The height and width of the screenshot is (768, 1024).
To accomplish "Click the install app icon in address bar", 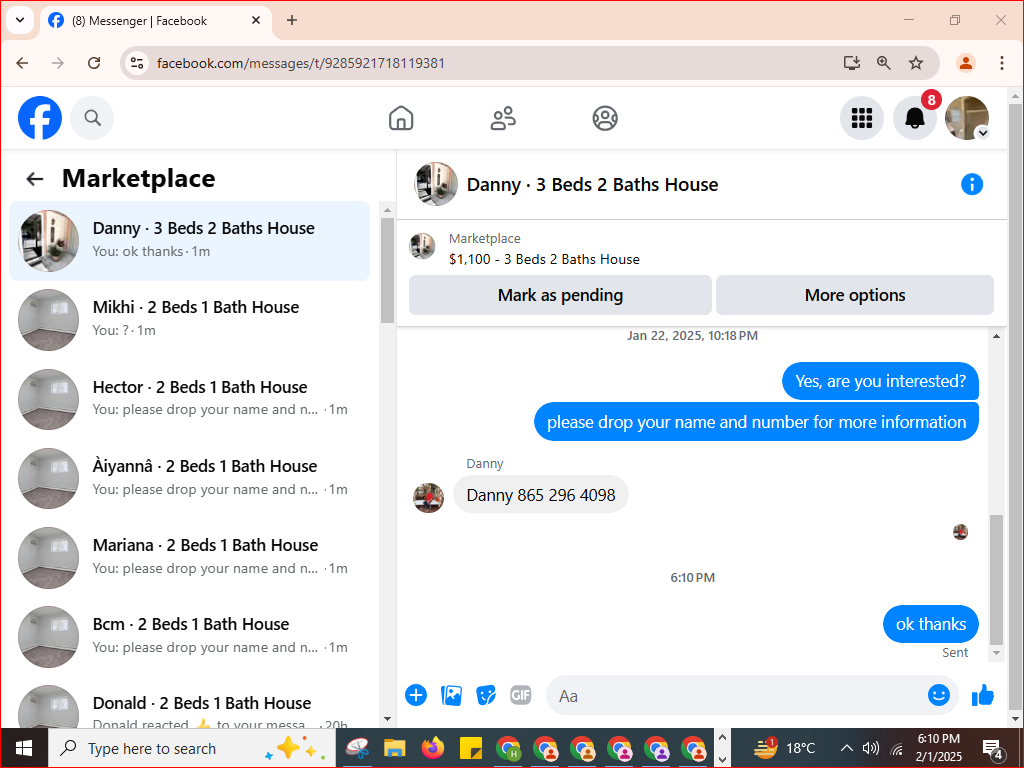I will [x=852, y=63].
